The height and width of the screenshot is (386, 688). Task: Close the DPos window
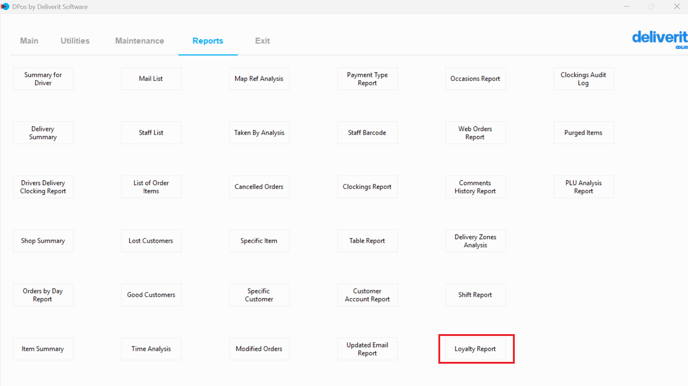(x=677, y=7)
